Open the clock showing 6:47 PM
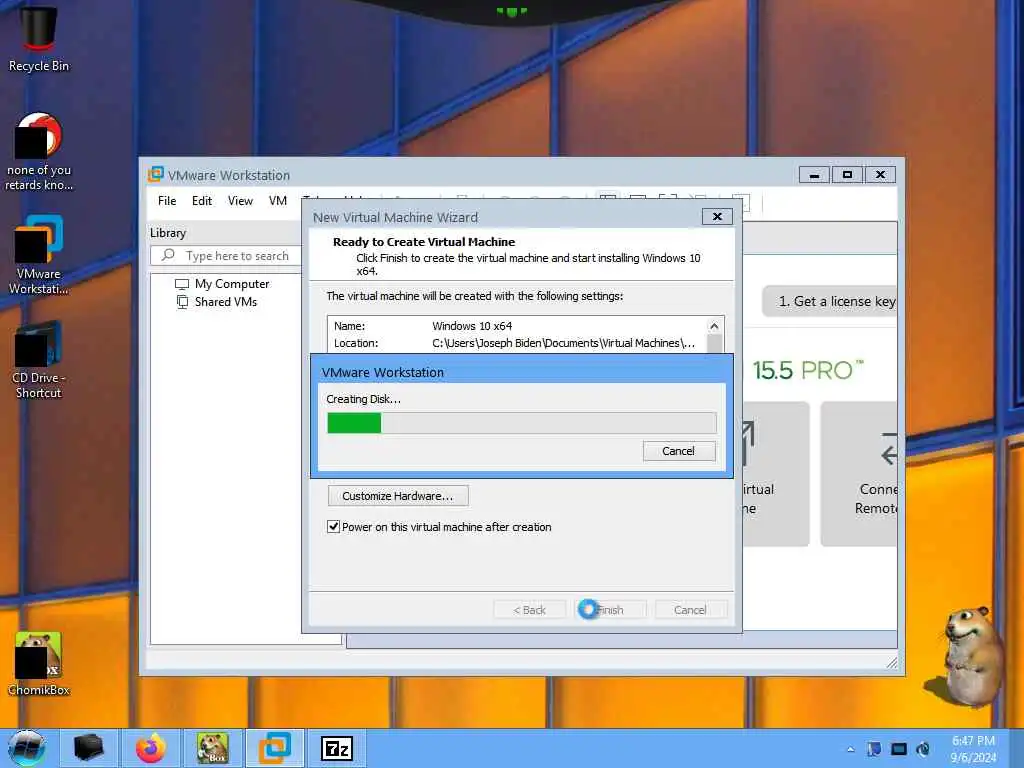Screen dimensions: 1024x768 tap(973, 749)
